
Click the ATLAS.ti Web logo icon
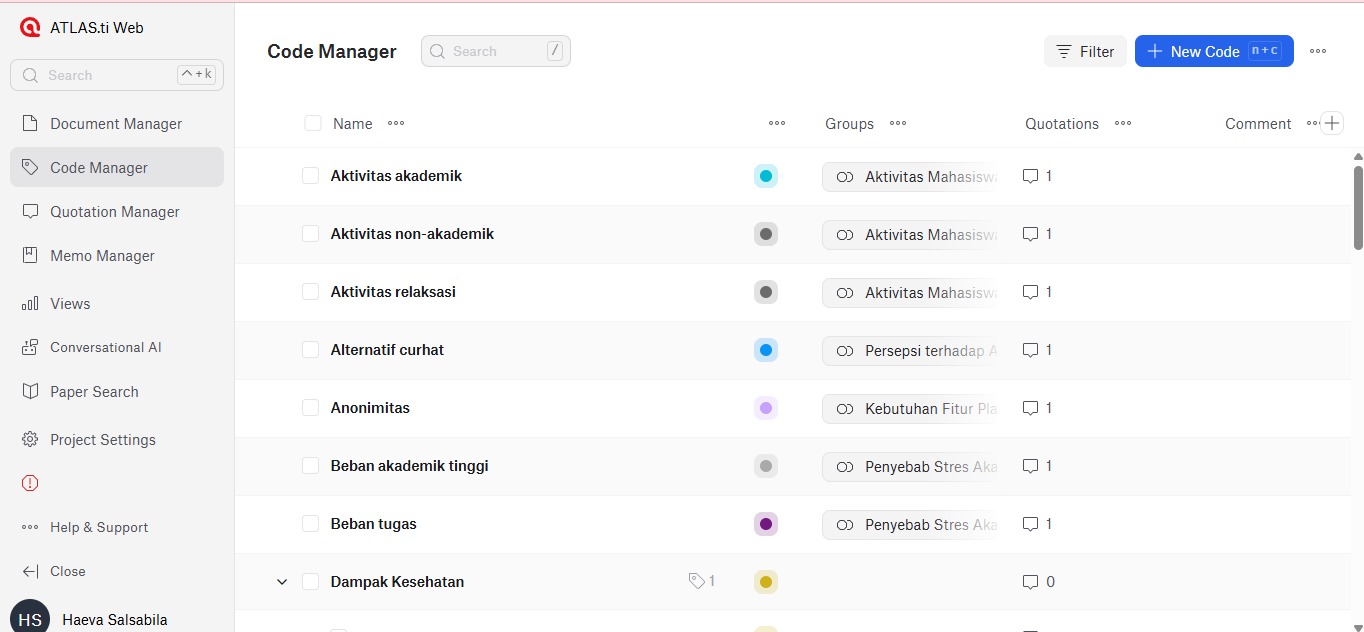(30, 28)
